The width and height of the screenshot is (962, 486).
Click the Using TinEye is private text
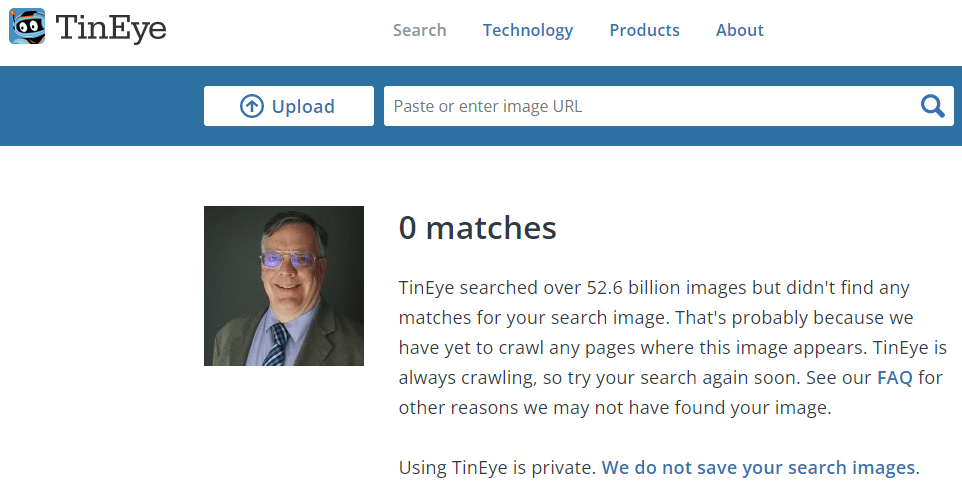tap(497, 467)
